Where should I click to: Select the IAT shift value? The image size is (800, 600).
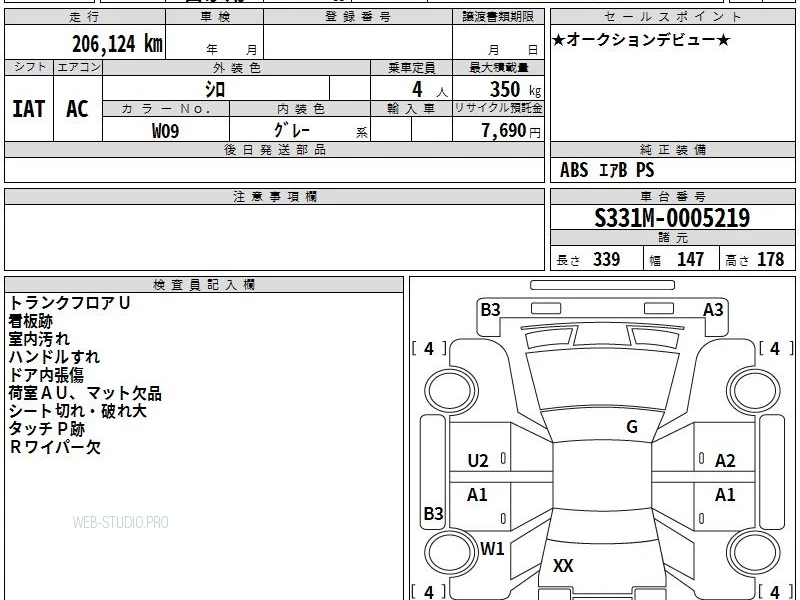coord(29,109)
